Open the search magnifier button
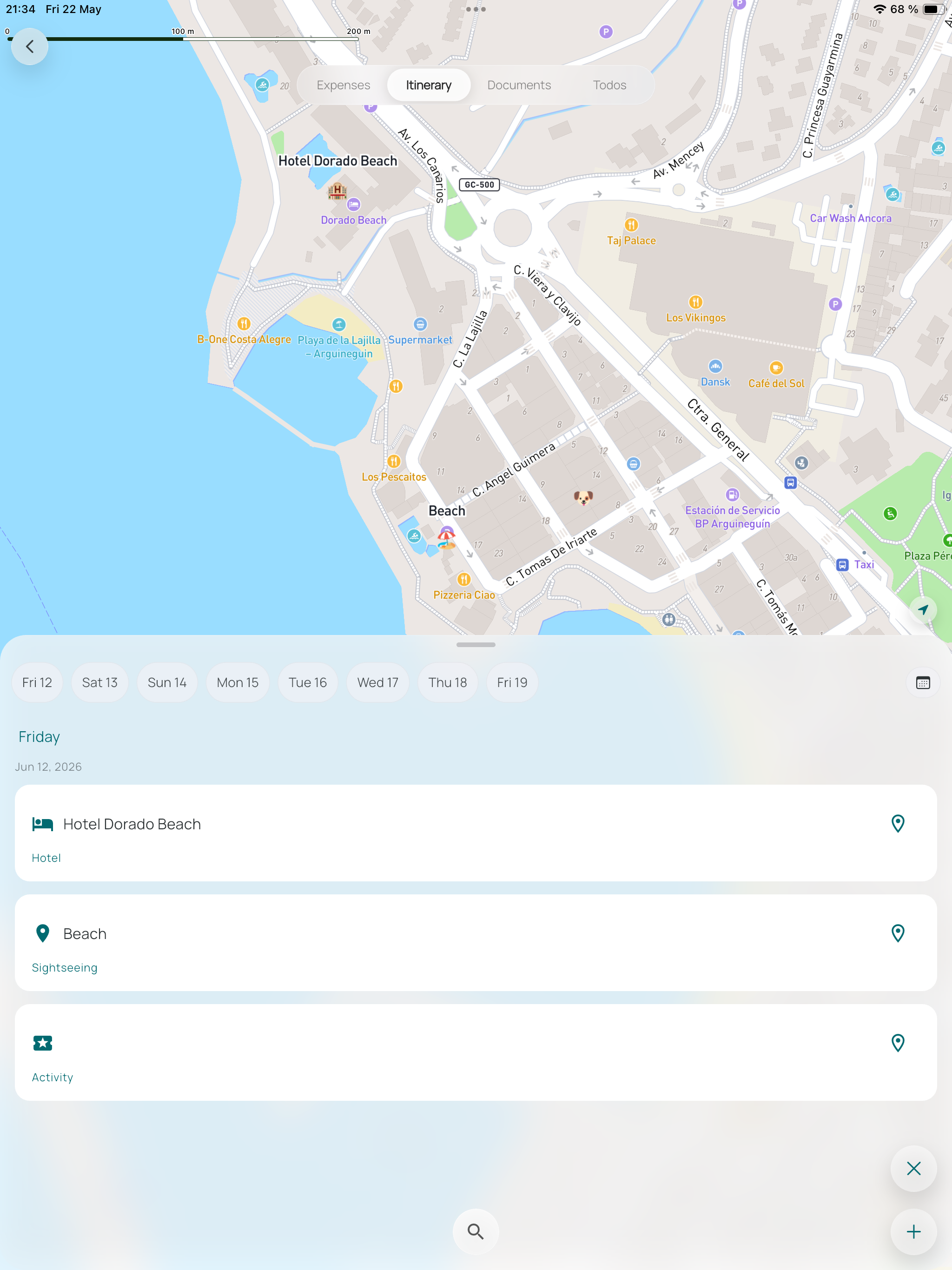 click(476, 1231)
